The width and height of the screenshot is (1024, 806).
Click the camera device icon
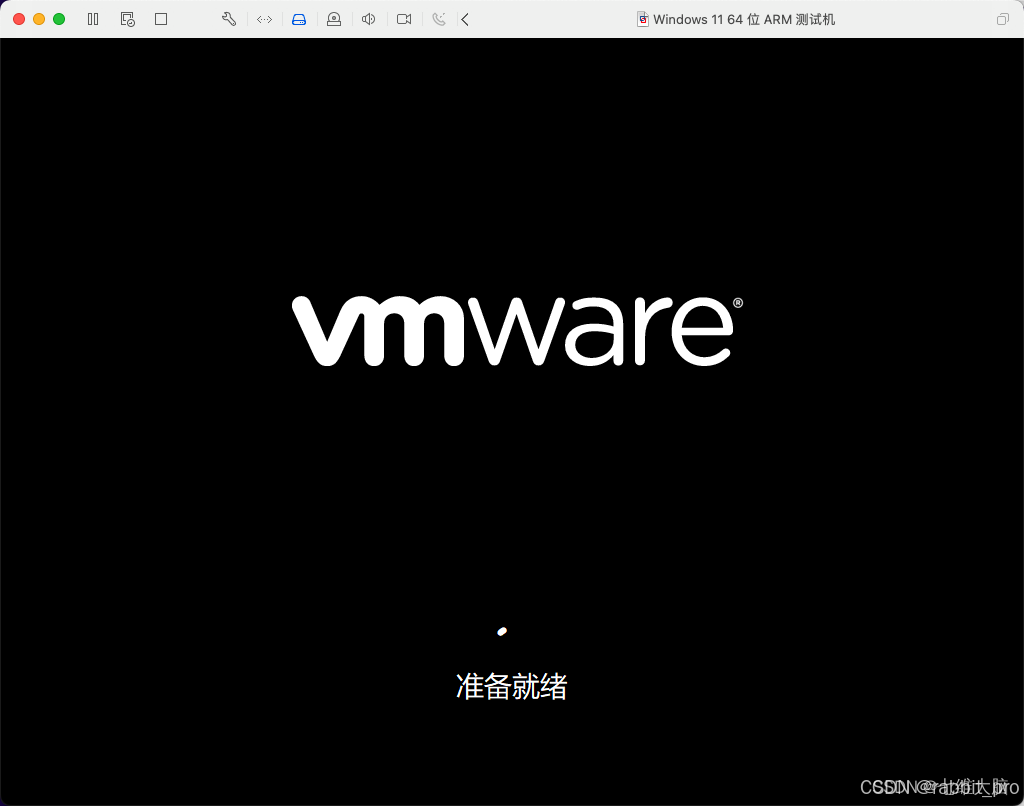[x=404, y=19]
